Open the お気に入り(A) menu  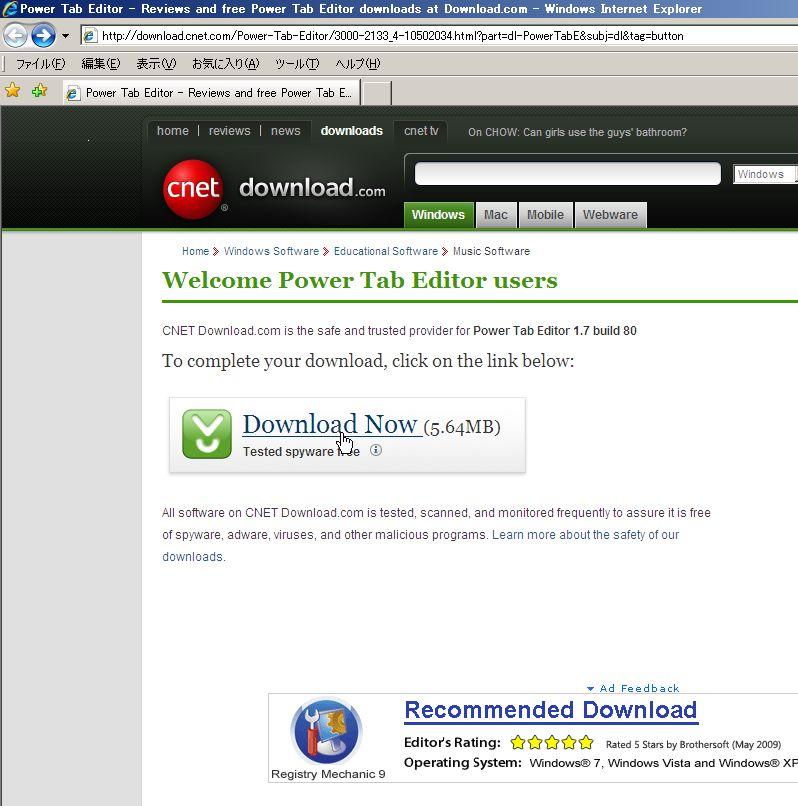[225, 64]
